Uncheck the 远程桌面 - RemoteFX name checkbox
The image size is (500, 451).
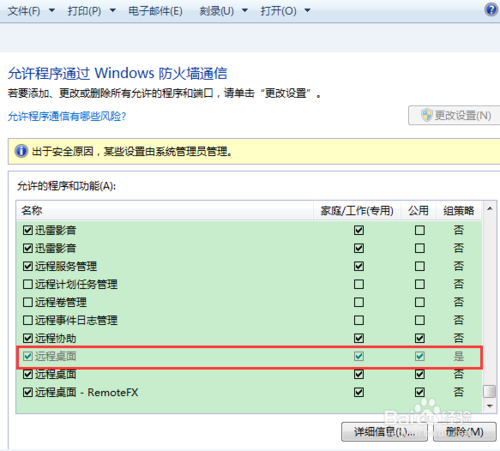[28, 392]
